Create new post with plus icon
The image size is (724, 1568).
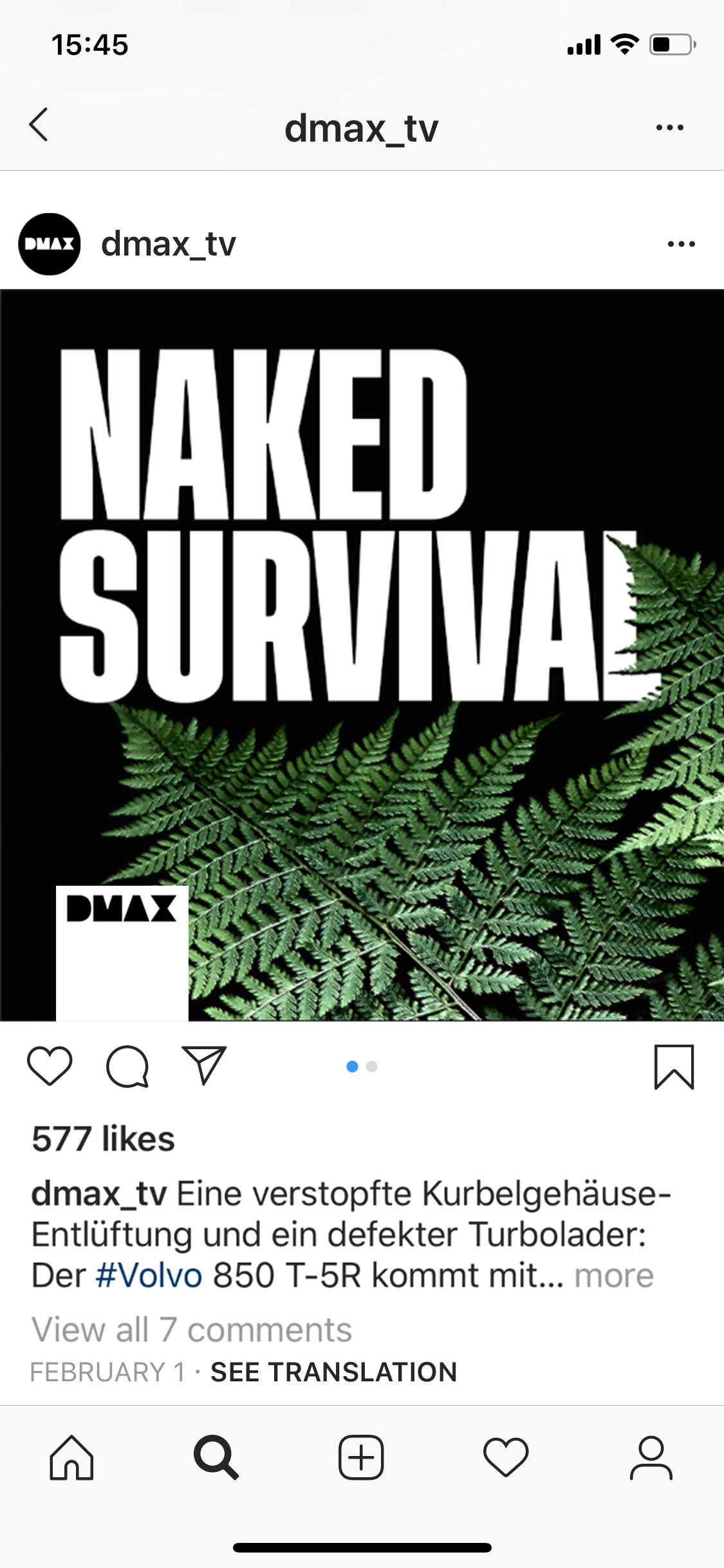(x=361, y=1458)
